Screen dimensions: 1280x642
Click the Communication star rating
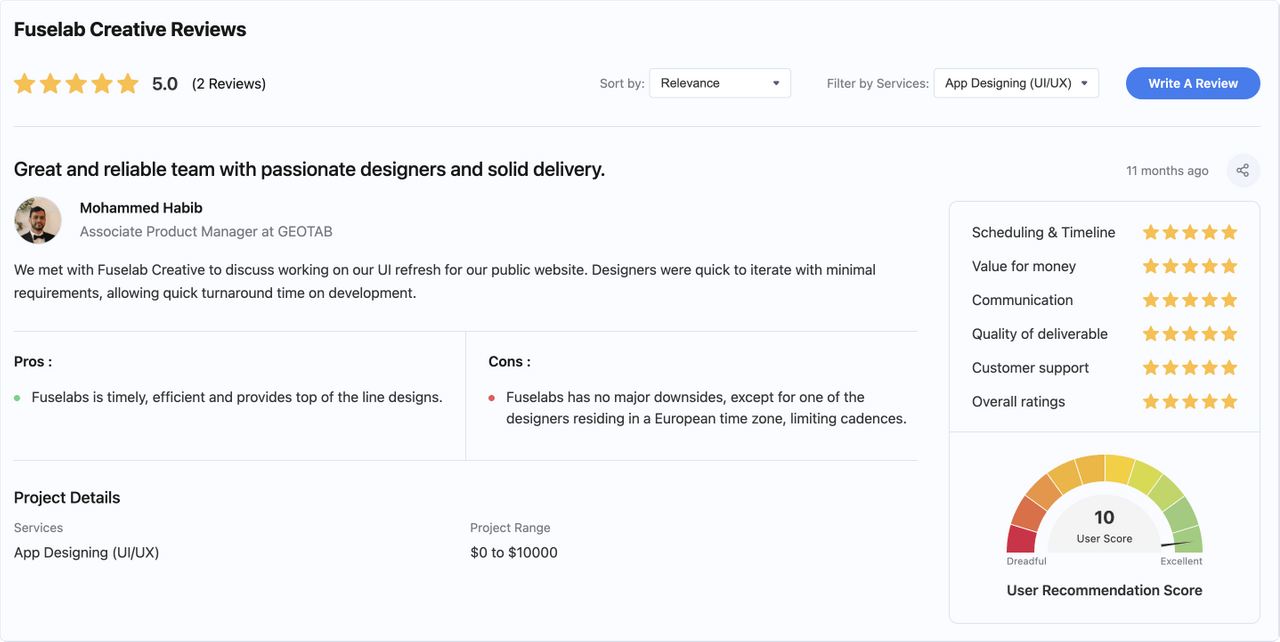pos(1190,299)
